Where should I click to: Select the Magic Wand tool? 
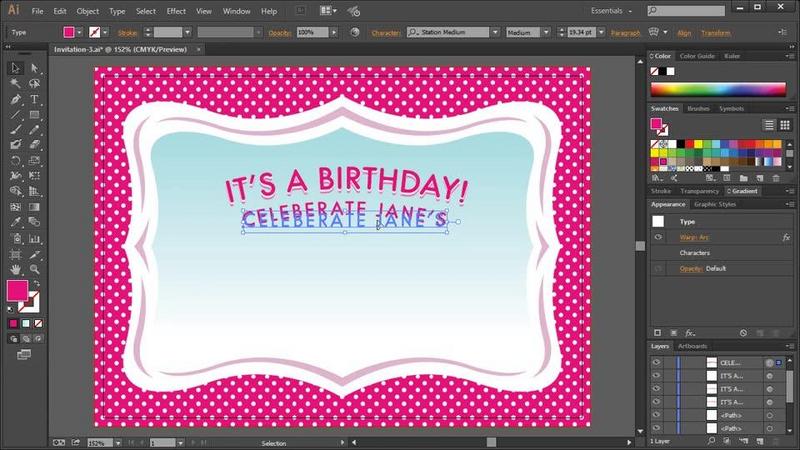(15, 83)
